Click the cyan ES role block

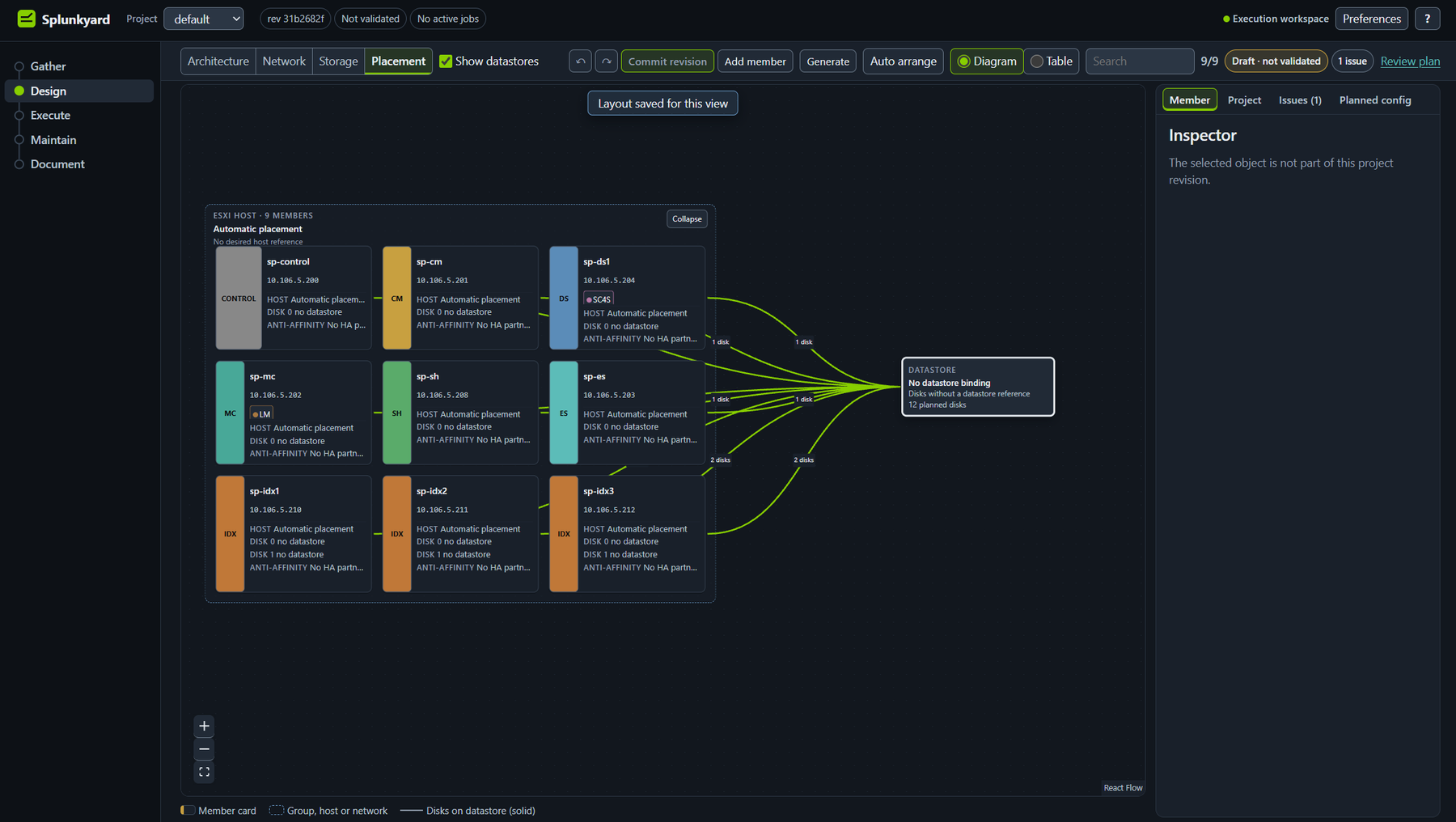click(x=564, y=413)
